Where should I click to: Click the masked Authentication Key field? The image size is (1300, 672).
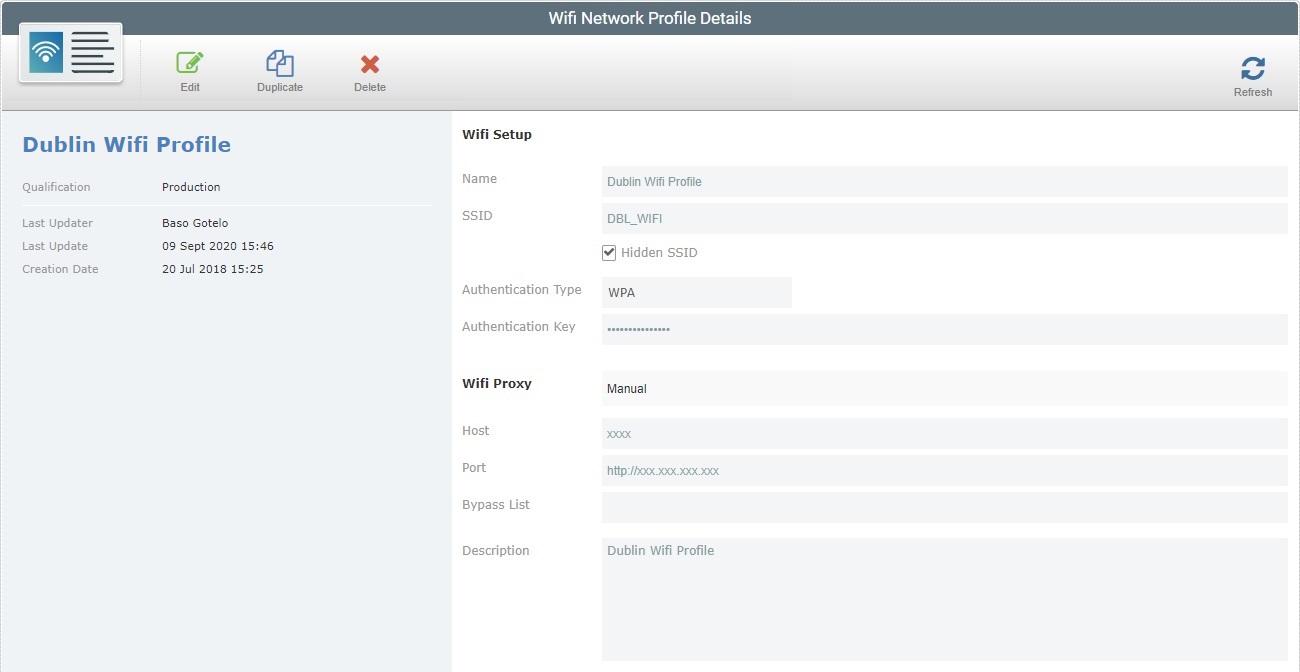pos(944,328)
